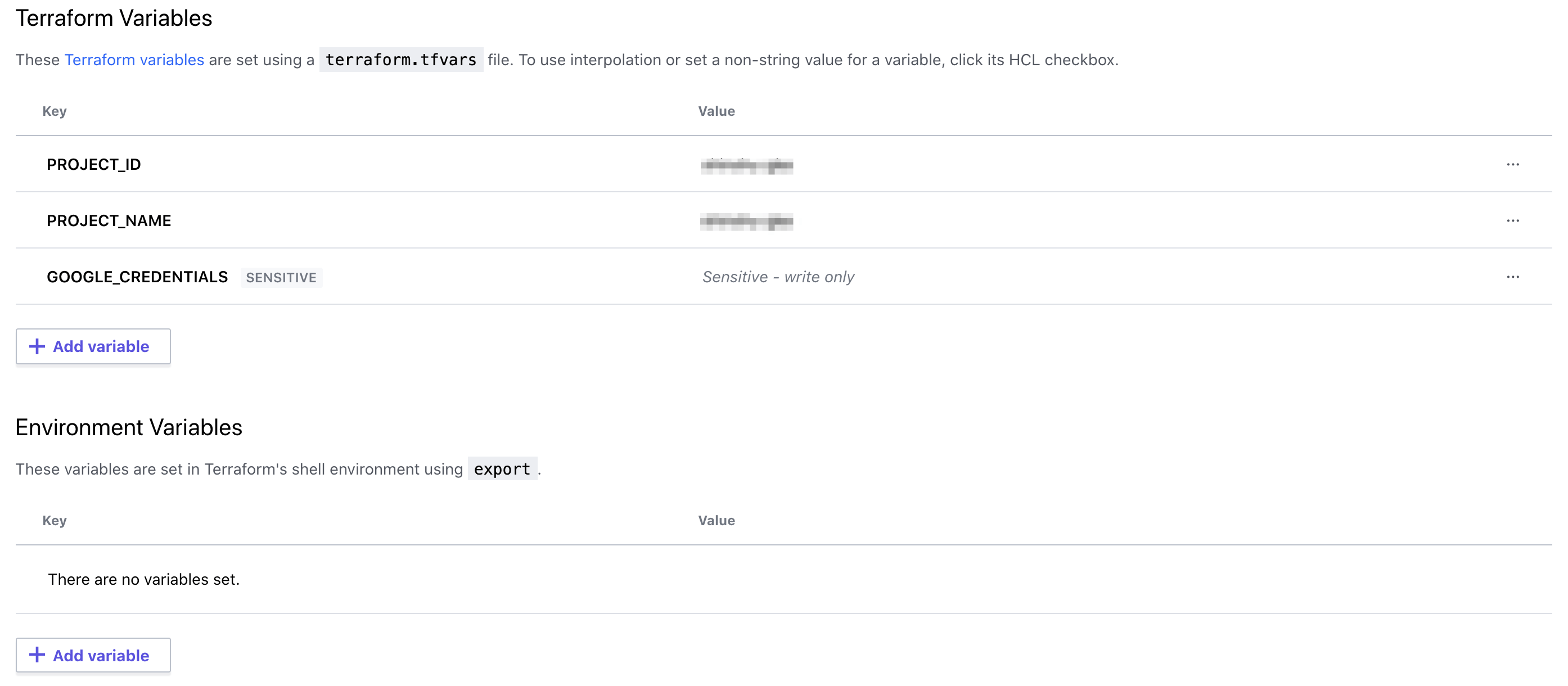The width and height of the screenshot is (1568, 686).
Task: Click the Terraform Variables Key column header
Action: [55, 111]
